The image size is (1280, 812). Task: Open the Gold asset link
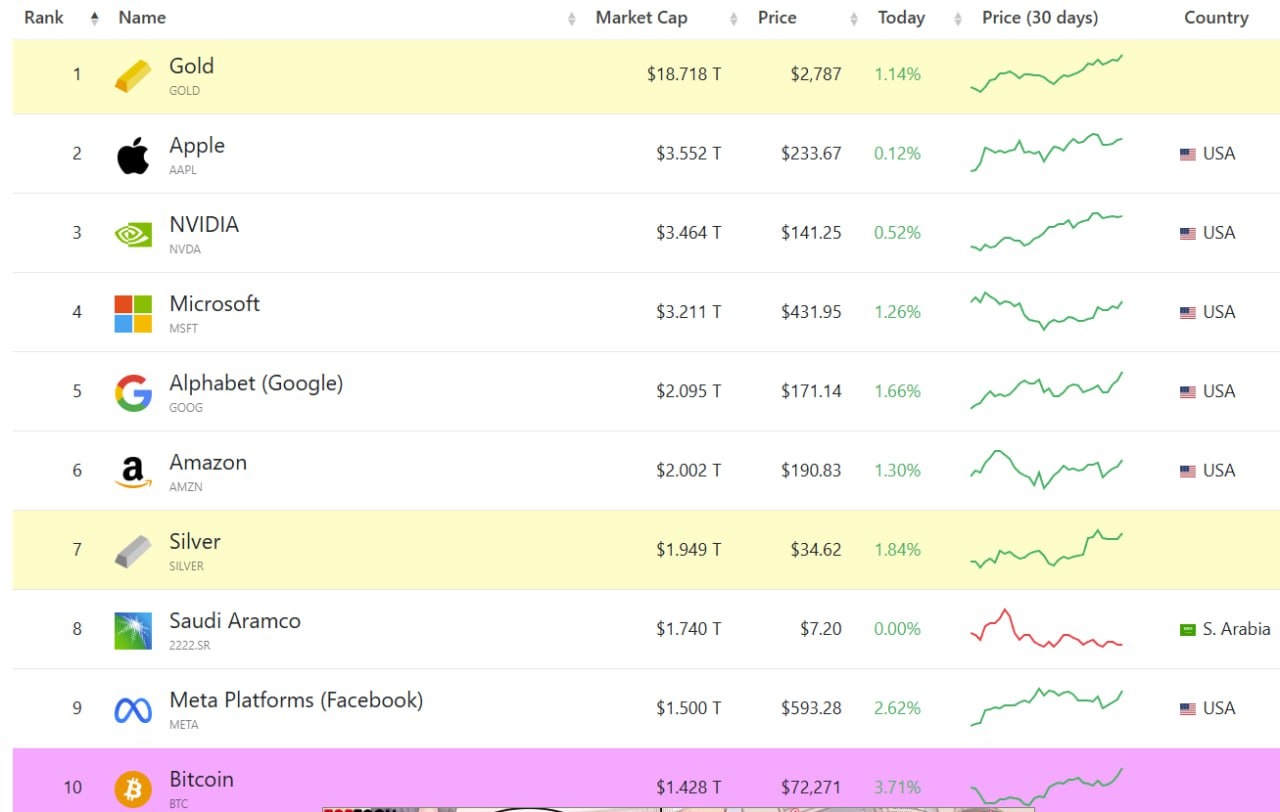click(191, 66)
